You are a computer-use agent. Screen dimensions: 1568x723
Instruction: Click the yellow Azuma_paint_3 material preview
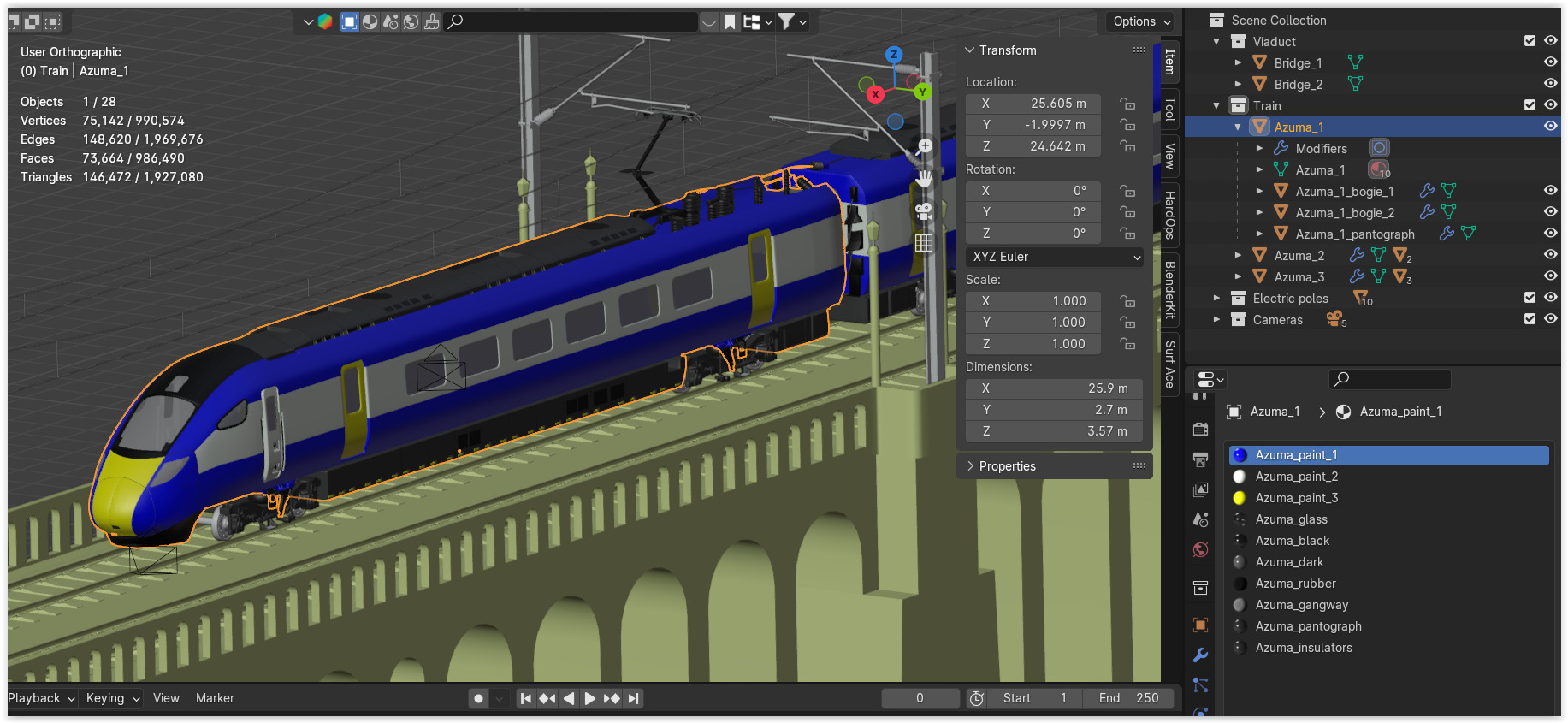tap(1240, 498)
